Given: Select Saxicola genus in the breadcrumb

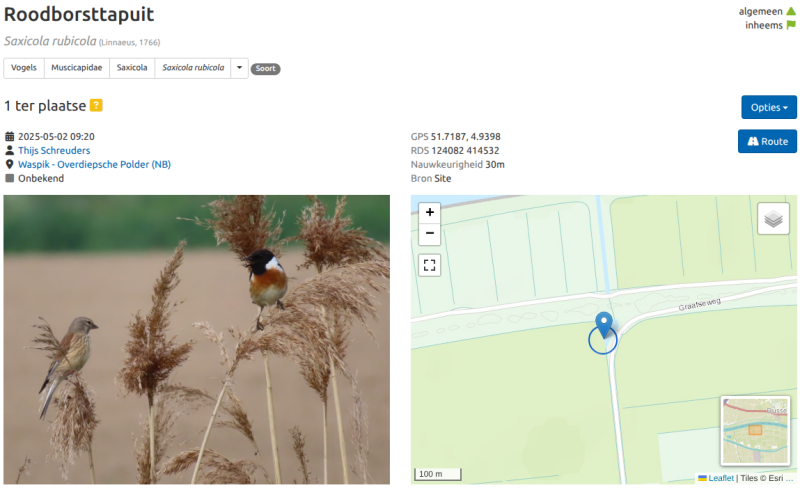Looking at the screenshot, I should tap(132, 67).
